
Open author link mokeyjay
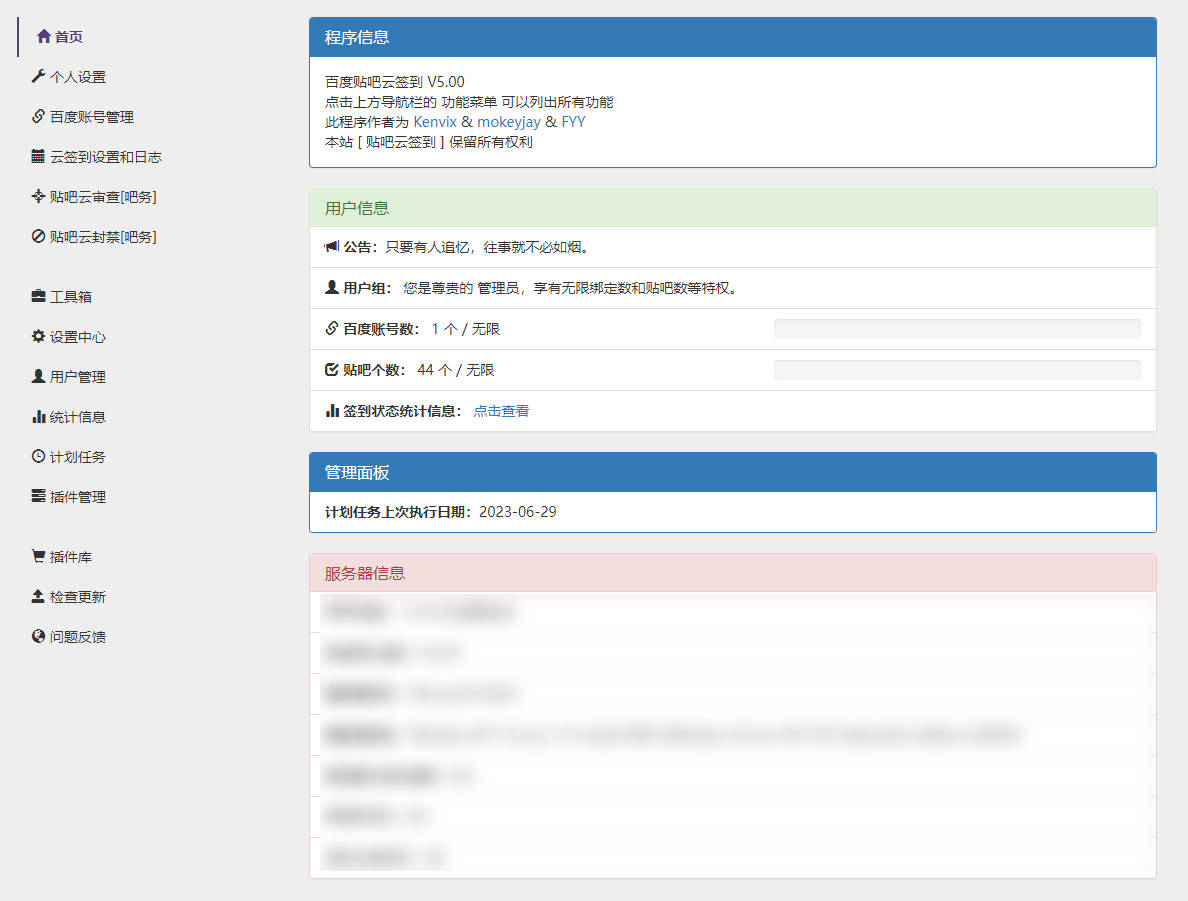(508, 122)
